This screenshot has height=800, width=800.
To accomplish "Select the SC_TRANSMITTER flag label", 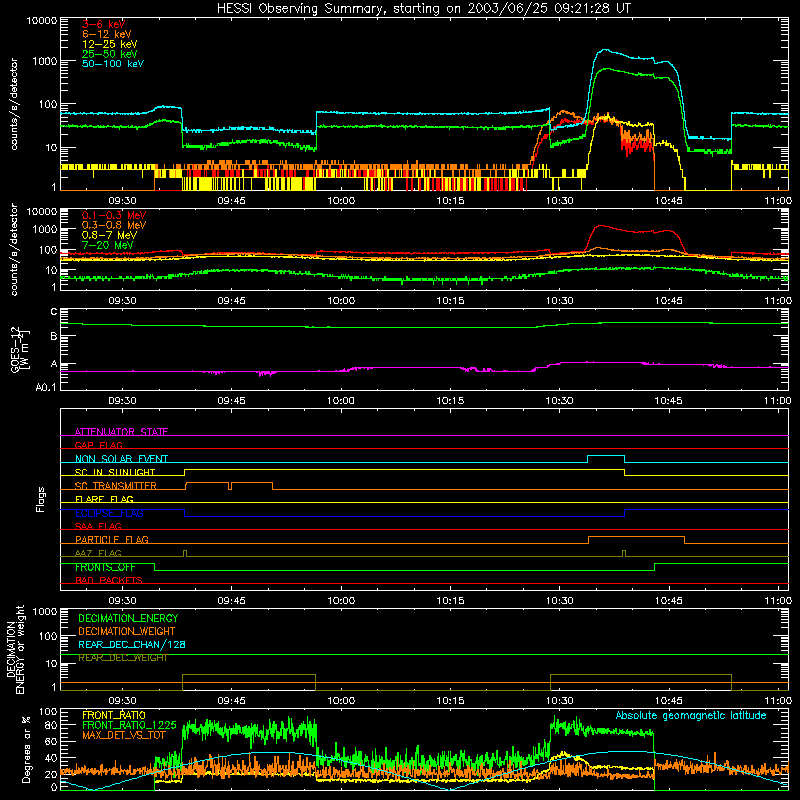I will point(116,486).
